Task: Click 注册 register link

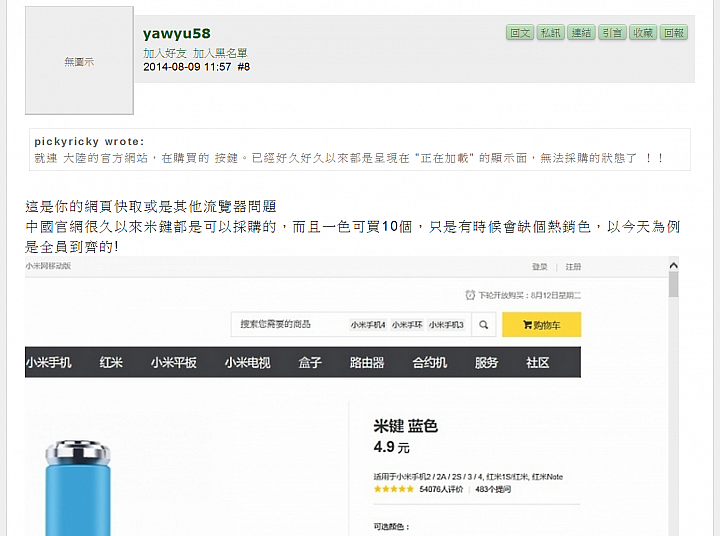Action: tap(573, 267)
